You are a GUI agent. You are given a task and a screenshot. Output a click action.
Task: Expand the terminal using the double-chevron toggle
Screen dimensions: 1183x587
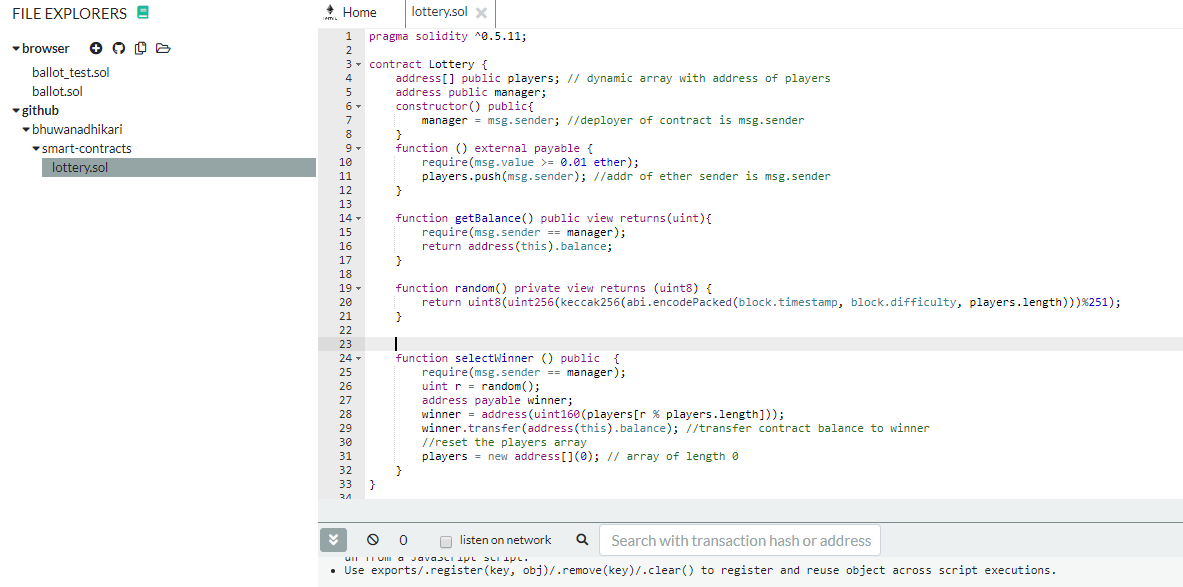coord(333,539)
